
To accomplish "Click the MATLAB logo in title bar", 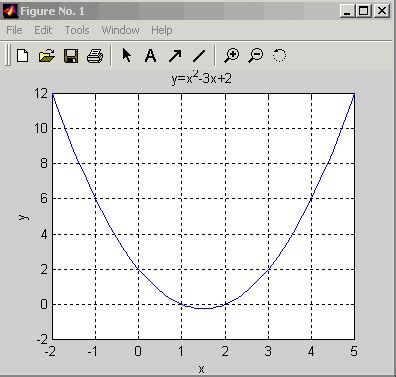I will click(10, 11).
